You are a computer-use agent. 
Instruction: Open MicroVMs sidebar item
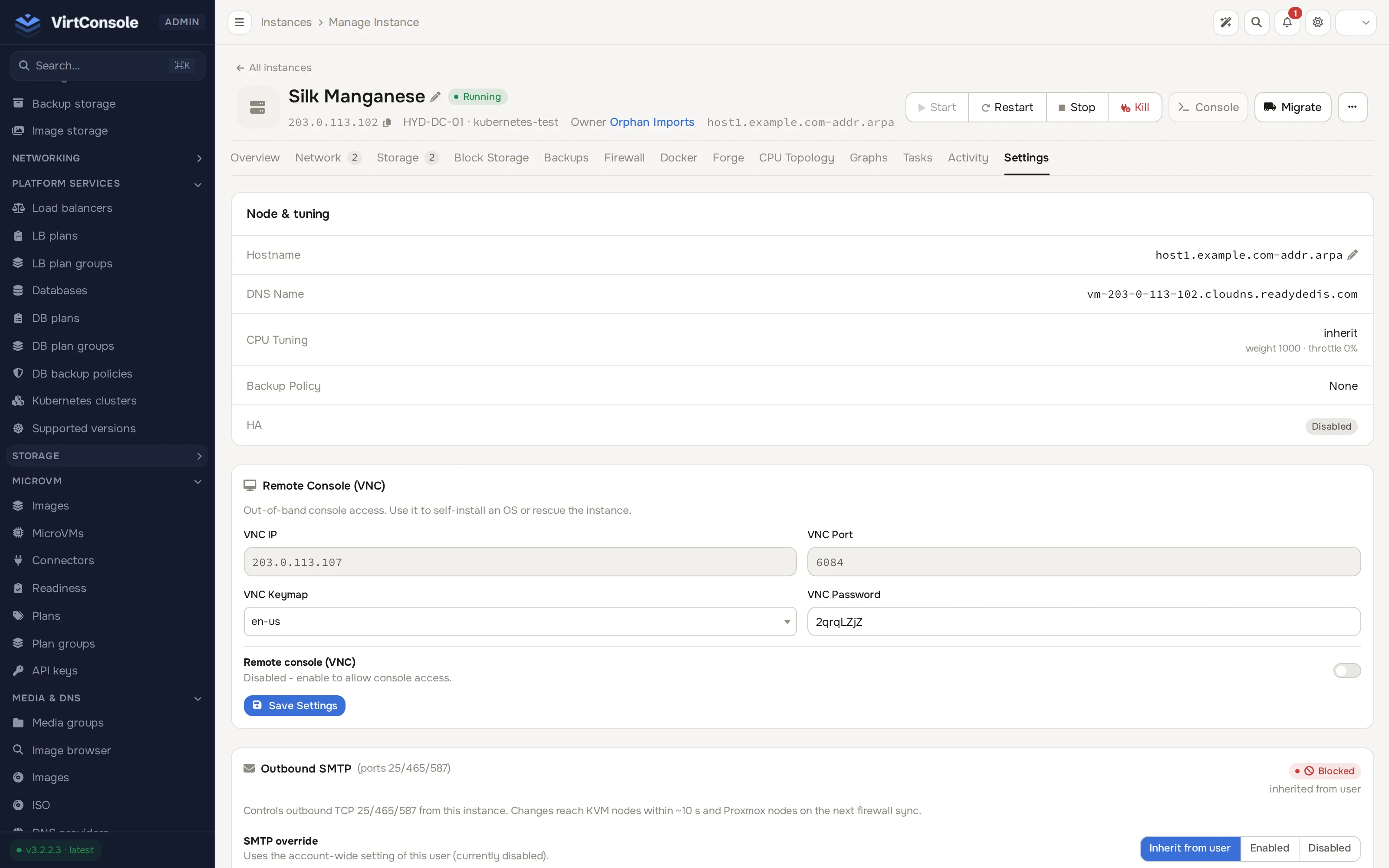pyautogui.click(x=57, y=533)
